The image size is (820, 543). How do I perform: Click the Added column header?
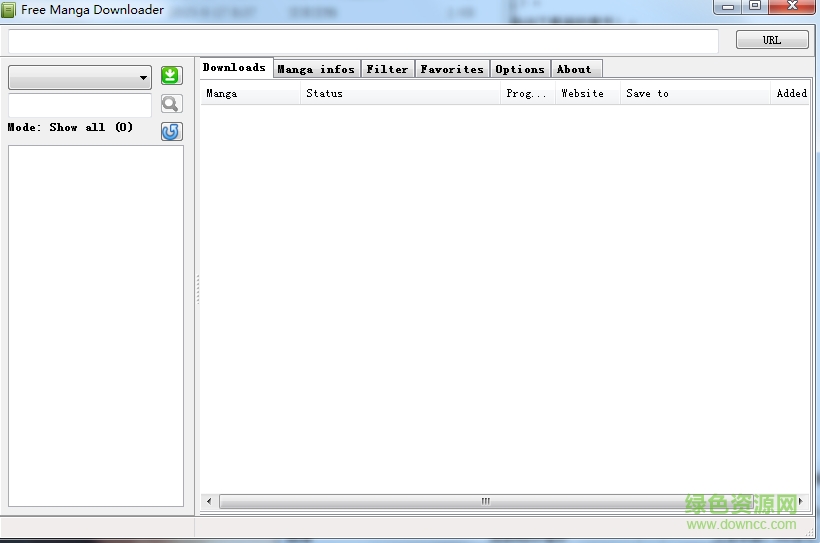click(790, 94)
